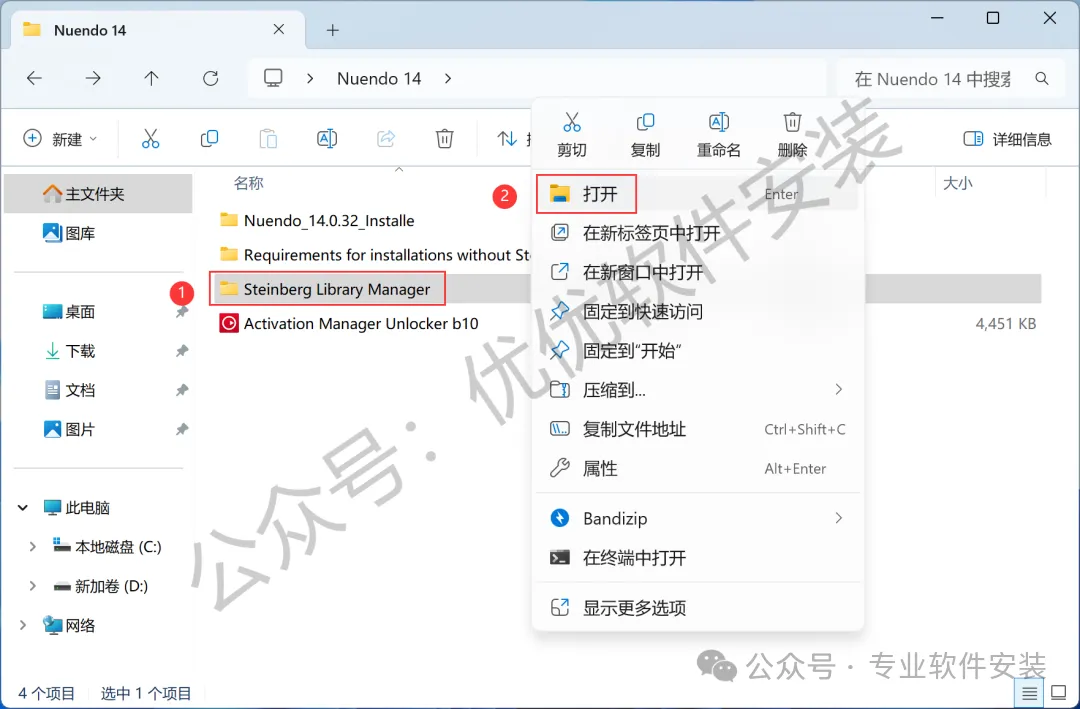Choose 复制文件地址
The width and height of the screenshot is (1080, 709).
[x=698, y=429]
